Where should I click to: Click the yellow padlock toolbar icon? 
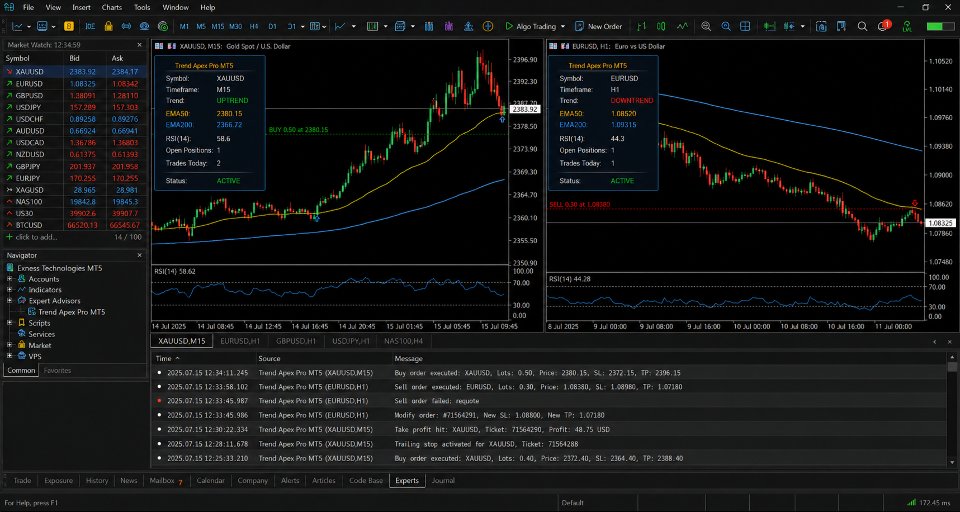coord(108,26)
